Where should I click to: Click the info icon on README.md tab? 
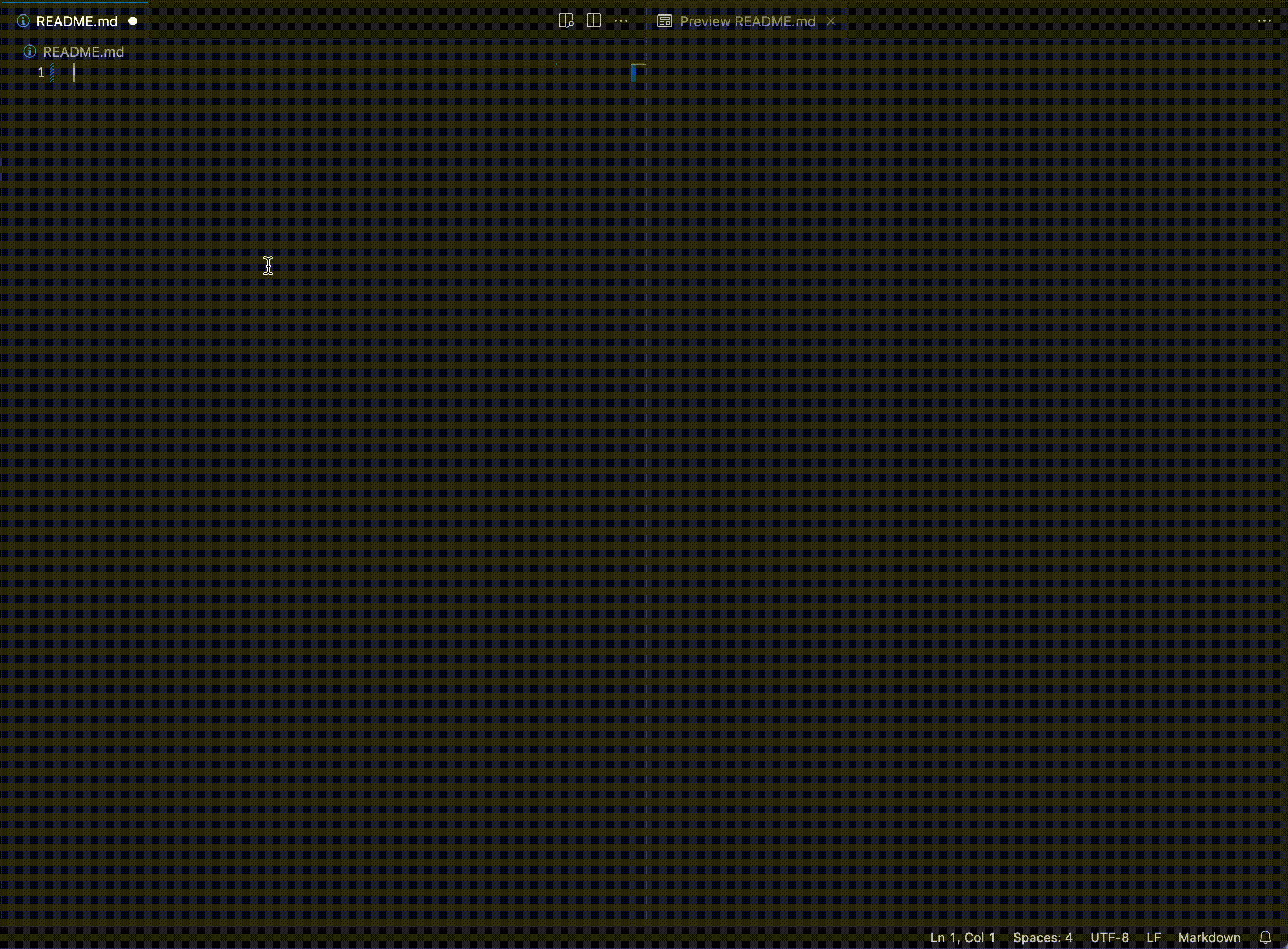click(x=23, y=21)
